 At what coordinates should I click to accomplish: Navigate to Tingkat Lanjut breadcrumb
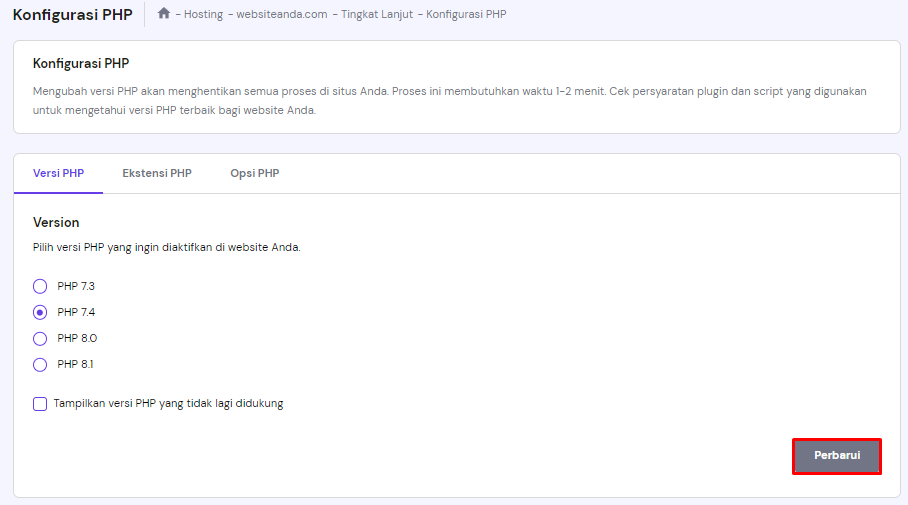[x=376, y=15]
